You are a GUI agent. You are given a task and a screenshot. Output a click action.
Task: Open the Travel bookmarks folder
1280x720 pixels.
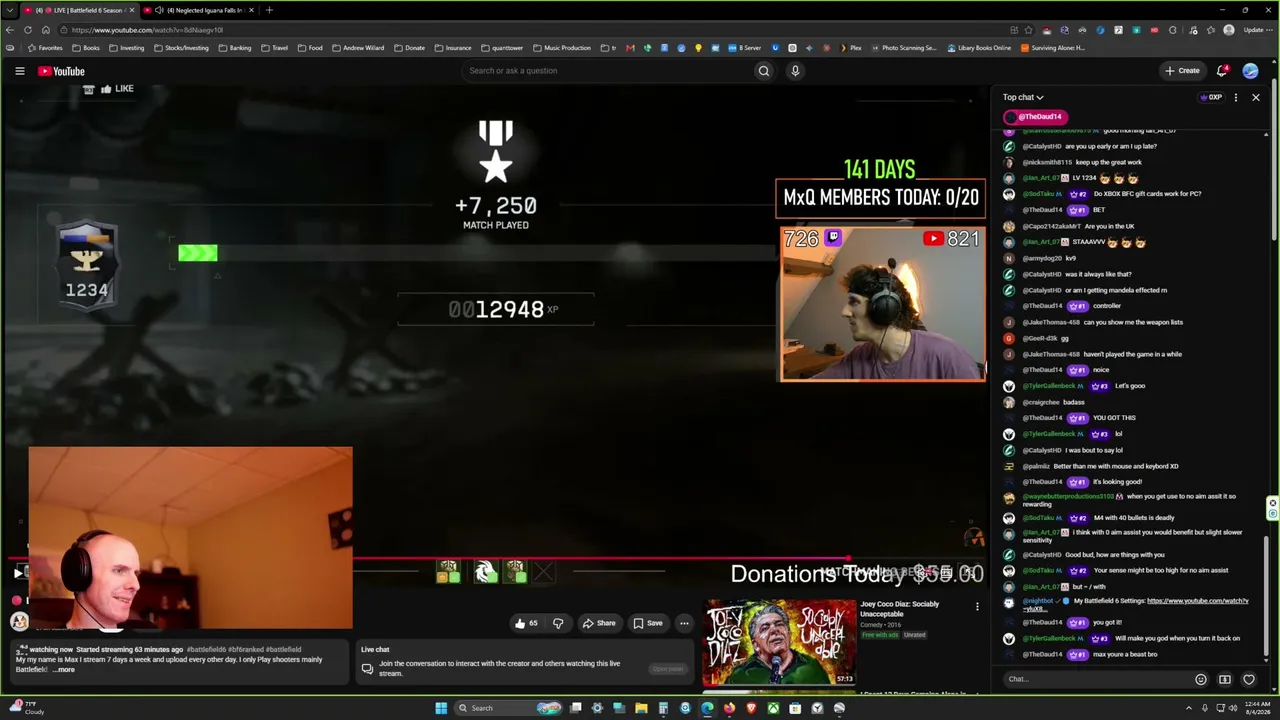(x=274, y=48)
